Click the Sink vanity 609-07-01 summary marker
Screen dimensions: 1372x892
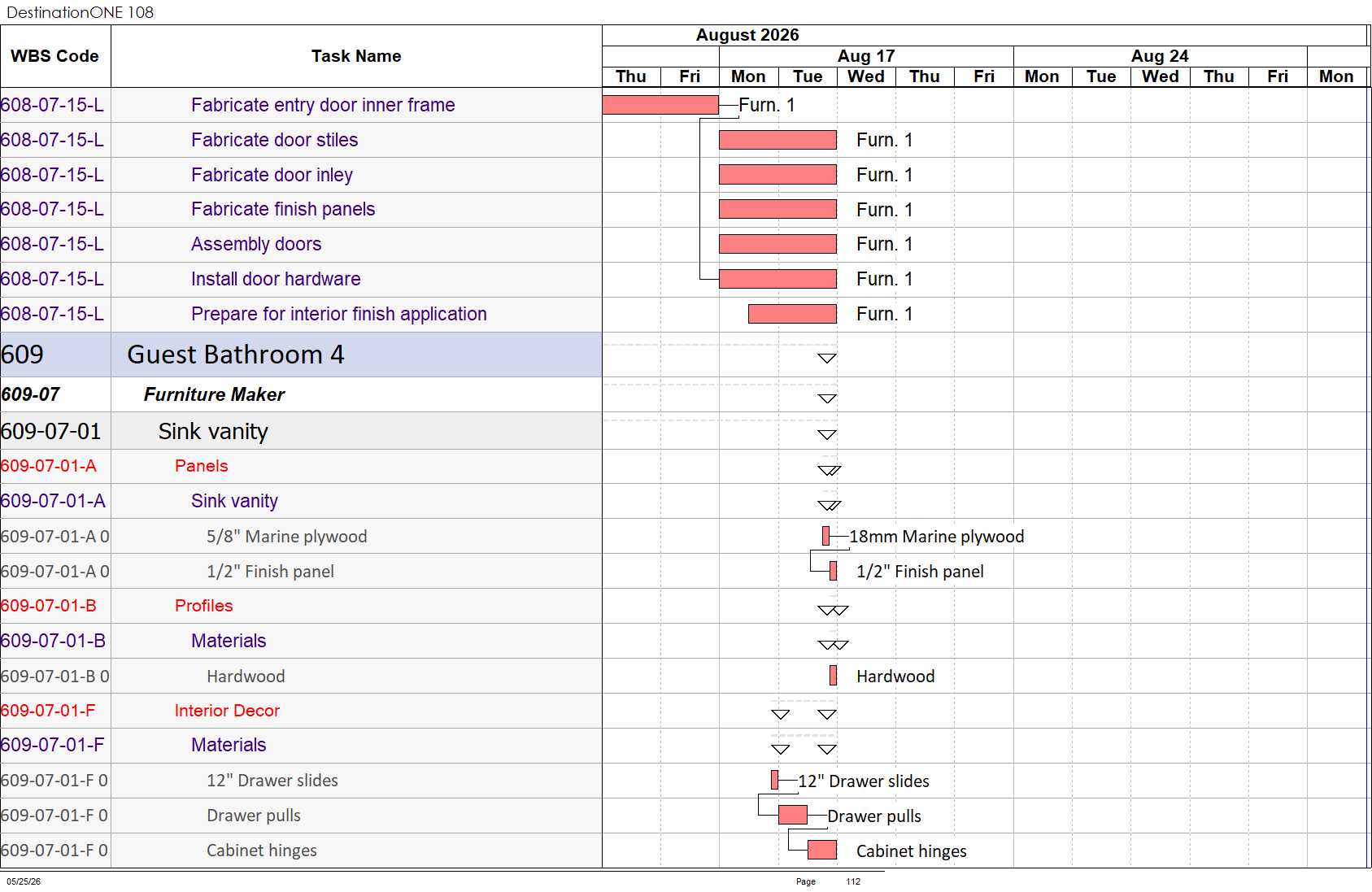[827, 434]
